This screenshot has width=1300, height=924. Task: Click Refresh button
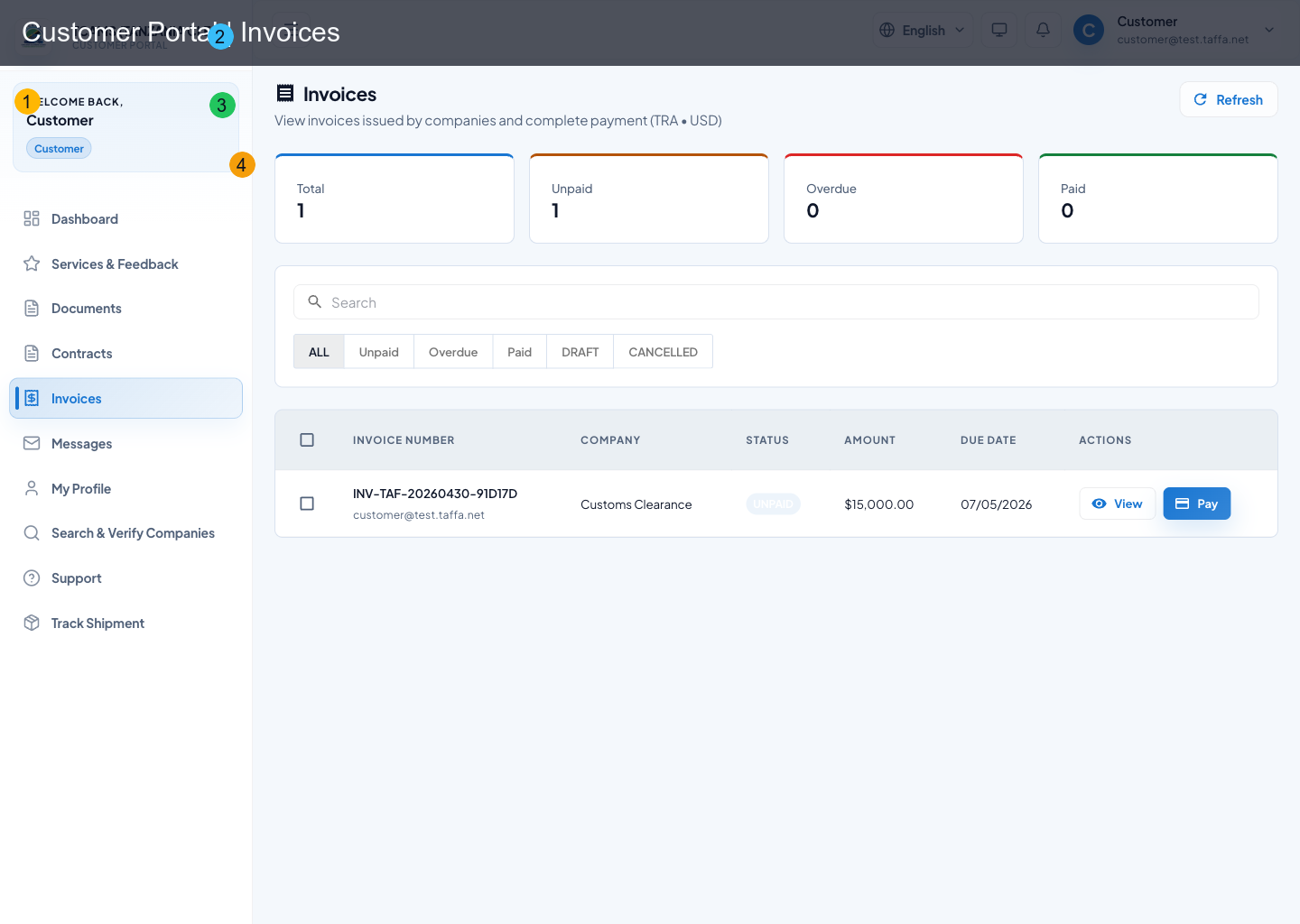click(1229, 100)
